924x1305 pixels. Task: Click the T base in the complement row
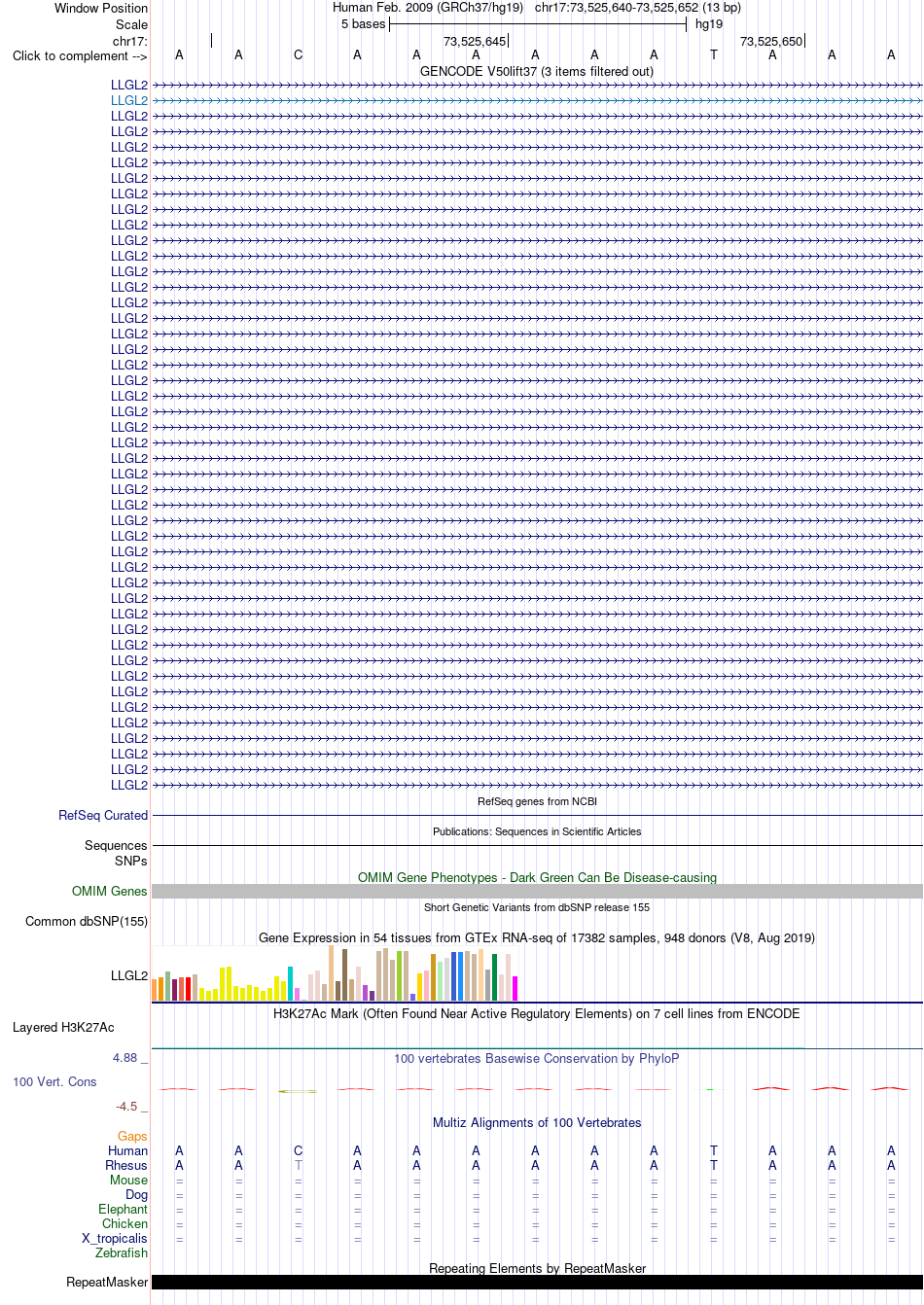[x=713, y=55]
